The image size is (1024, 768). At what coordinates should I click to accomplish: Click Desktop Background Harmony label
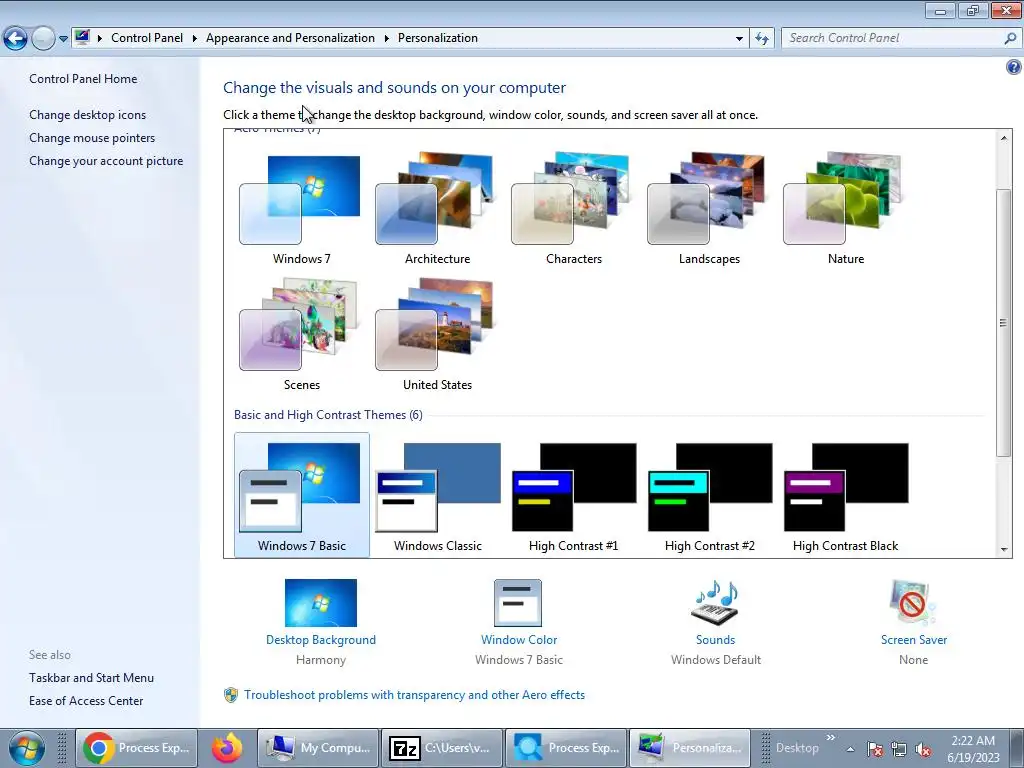click(321, 660)
